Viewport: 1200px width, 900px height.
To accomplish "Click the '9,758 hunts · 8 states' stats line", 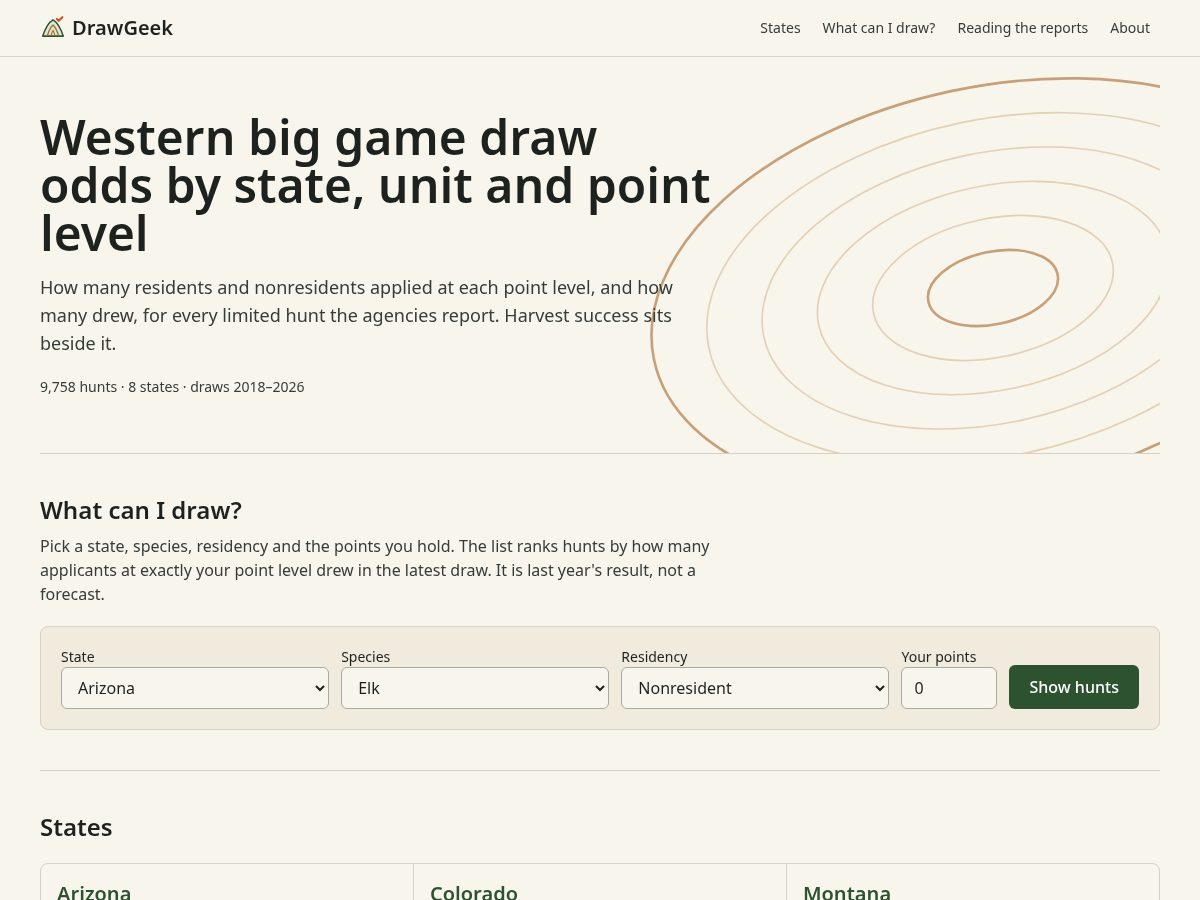I will (x=172, y=387).
